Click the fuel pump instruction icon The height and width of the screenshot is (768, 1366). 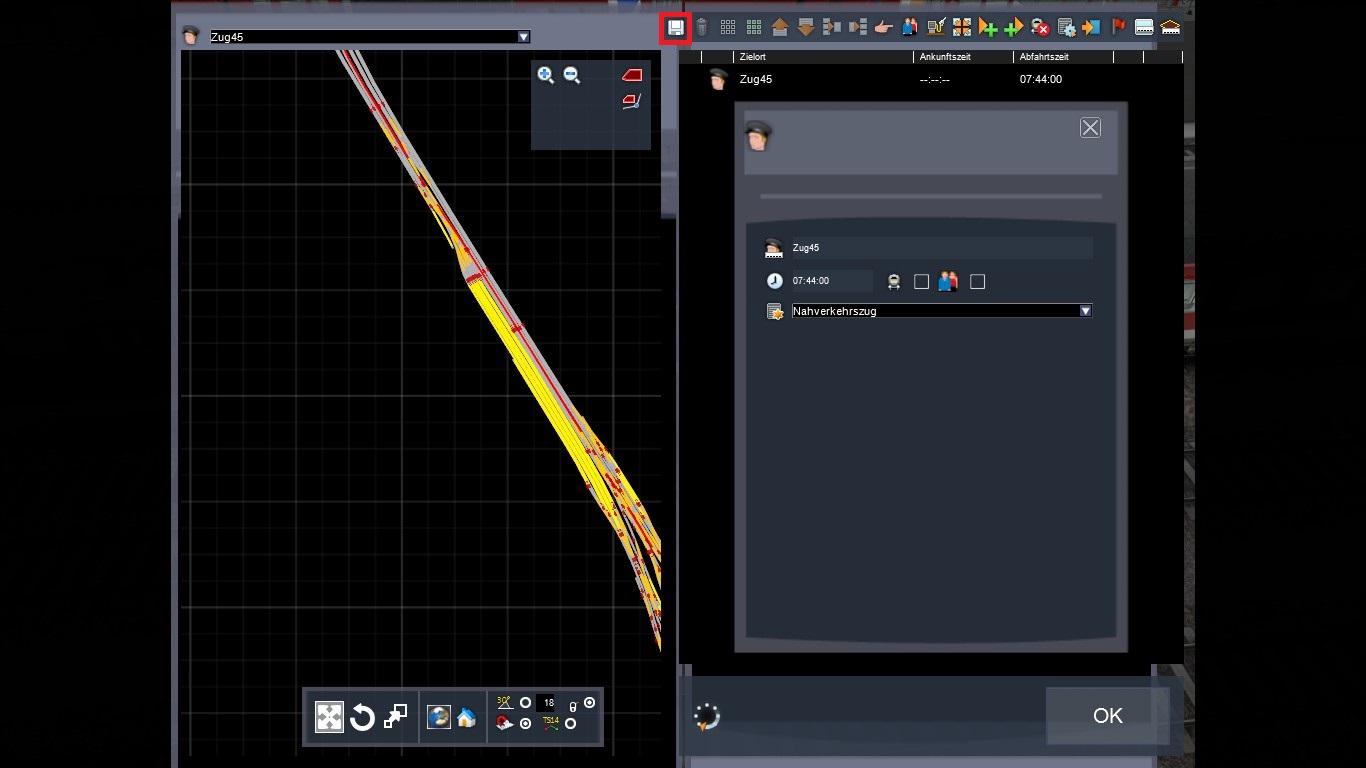[936, 28]
